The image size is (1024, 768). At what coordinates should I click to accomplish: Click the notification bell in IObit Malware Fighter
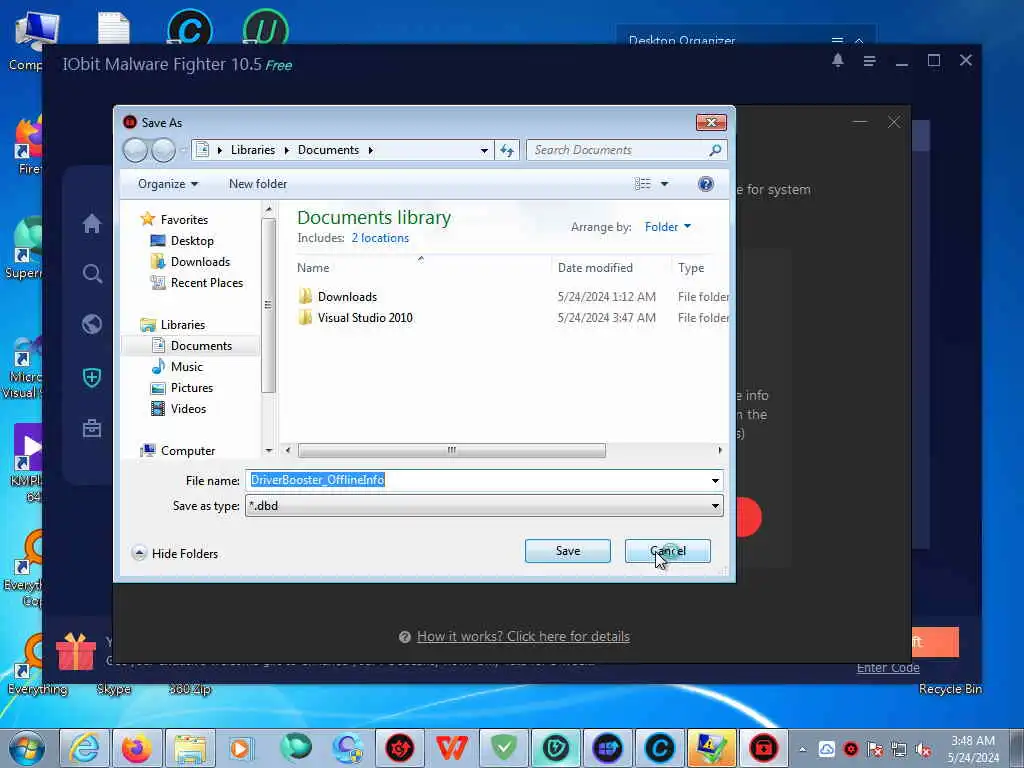click(x=838, y=61)
